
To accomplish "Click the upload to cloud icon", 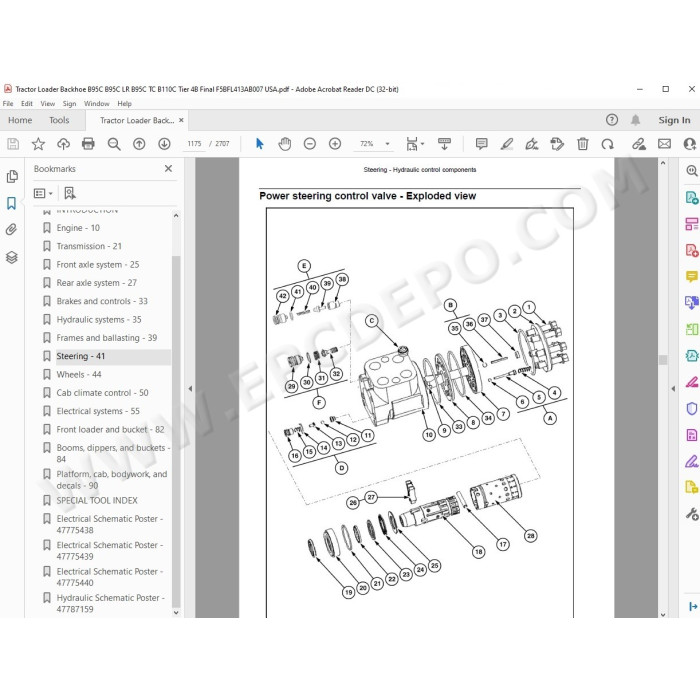I will 63,144.
